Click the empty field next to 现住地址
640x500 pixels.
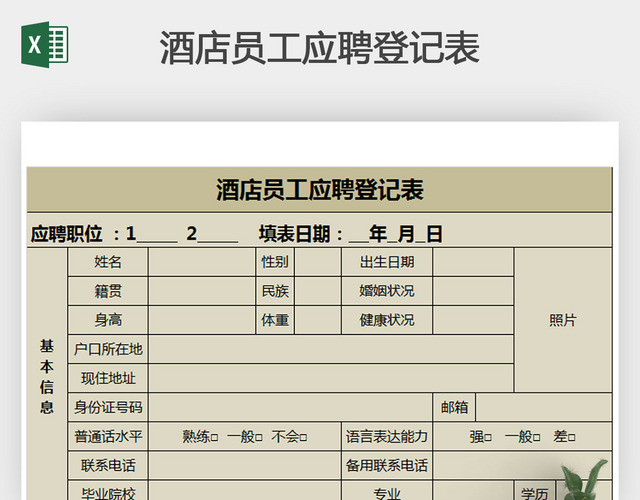[x=331, y=378]
